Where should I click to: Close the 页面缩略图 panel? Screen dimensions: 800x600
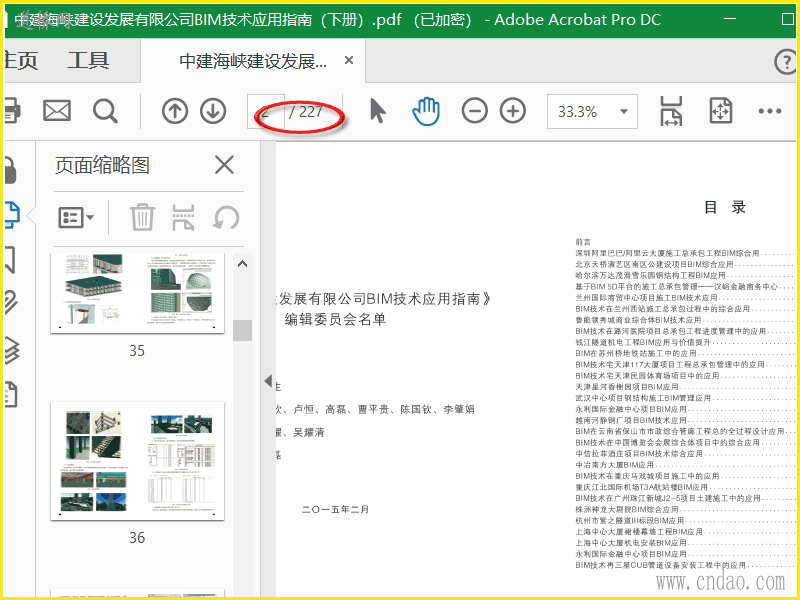pyautogui.click(x=224, y=165)
